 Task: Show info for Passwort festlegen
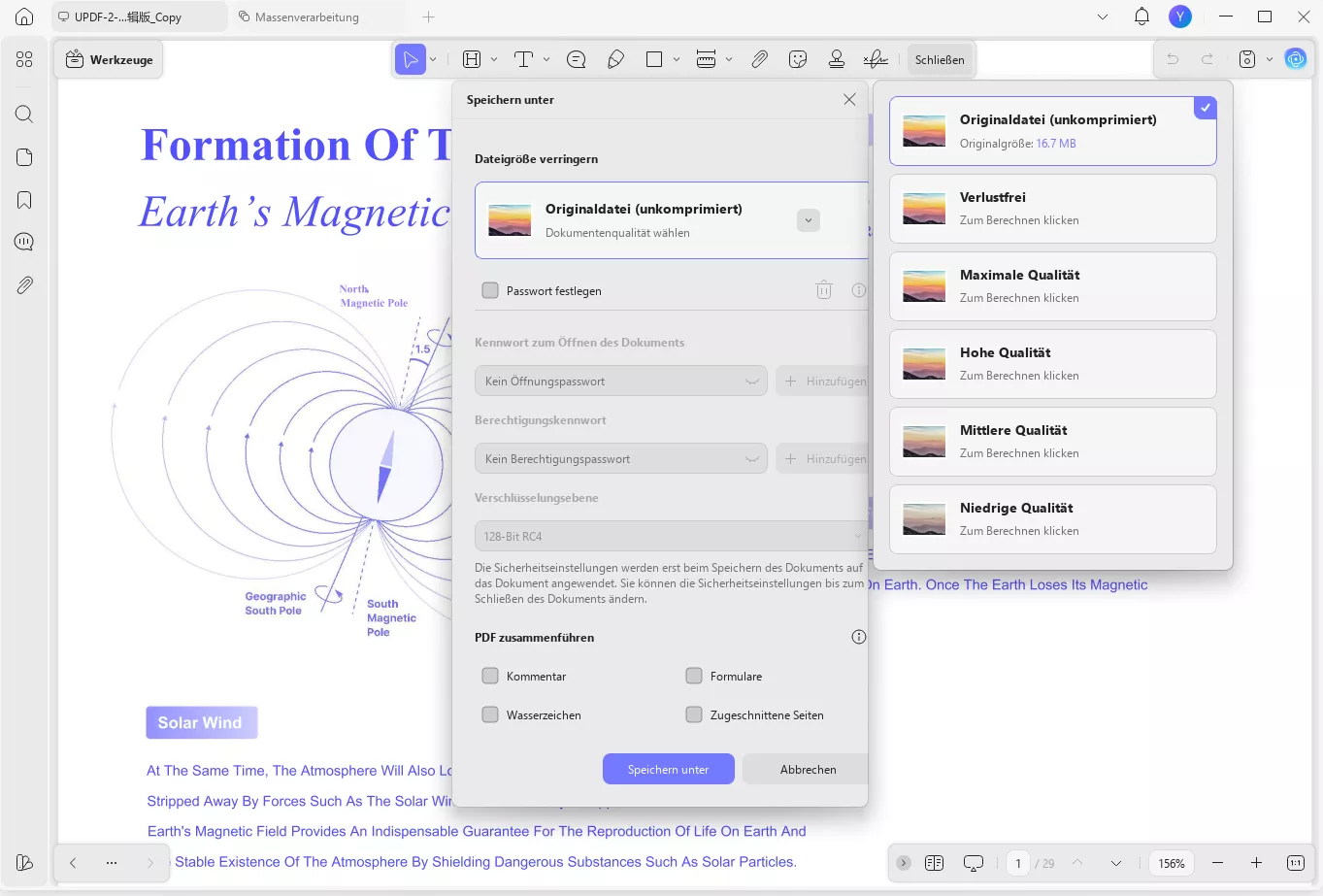tap(859, 289)
